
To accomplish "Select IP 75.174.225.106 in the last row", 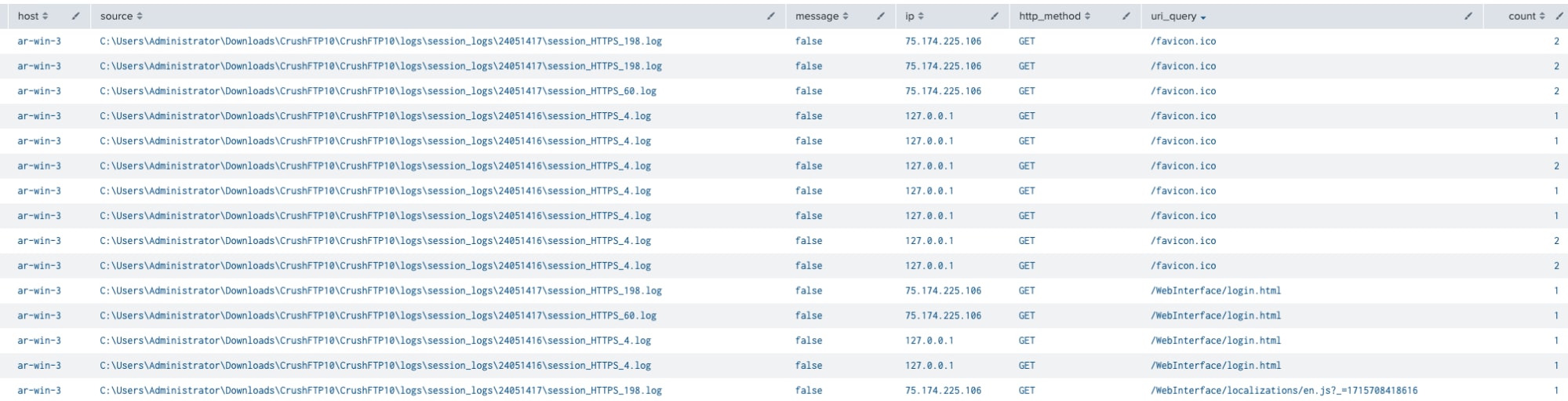I will pos(943,391).
